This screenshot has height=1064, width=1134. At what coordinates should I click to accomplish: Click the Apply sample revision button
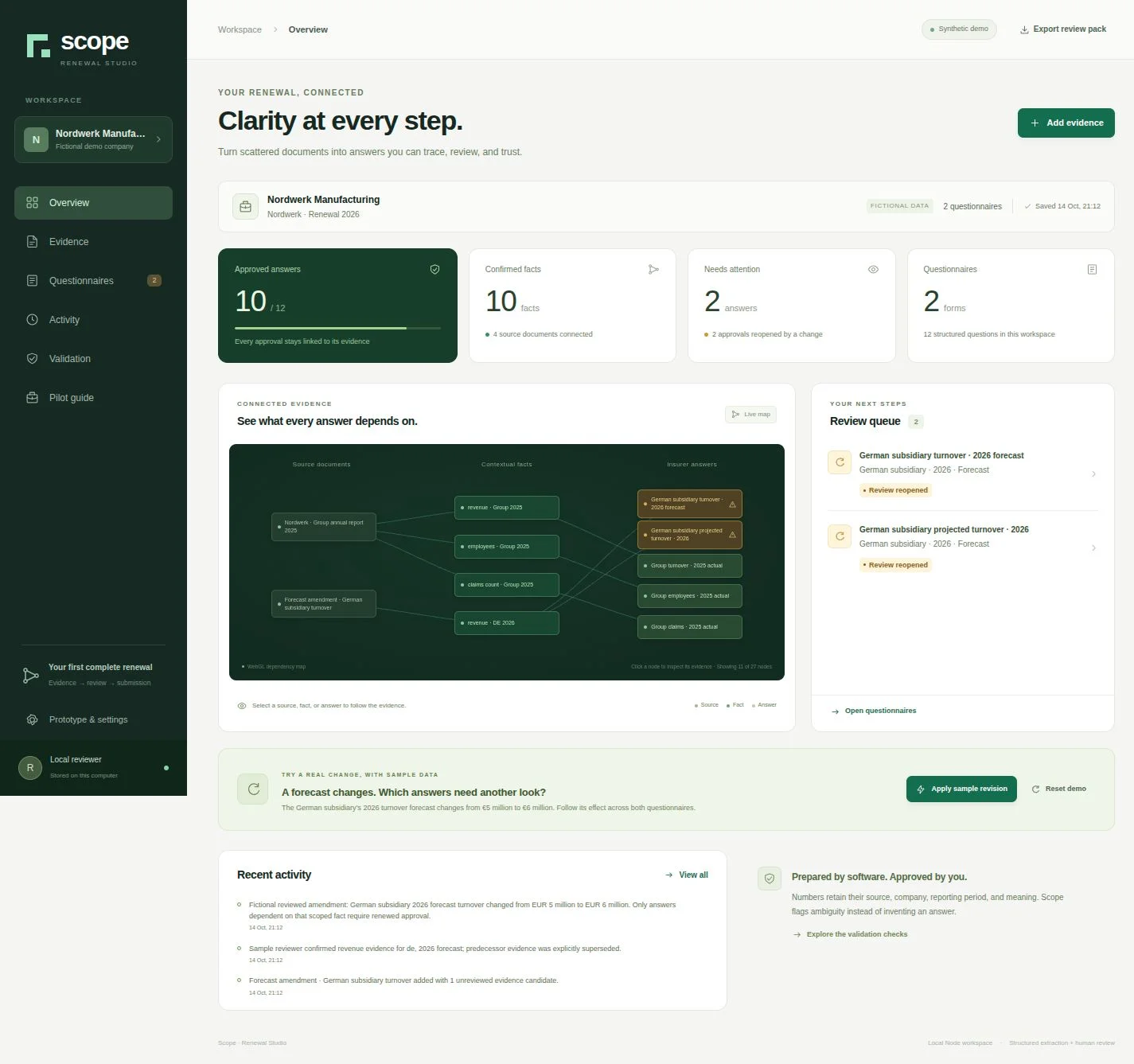tap(961, 789)
